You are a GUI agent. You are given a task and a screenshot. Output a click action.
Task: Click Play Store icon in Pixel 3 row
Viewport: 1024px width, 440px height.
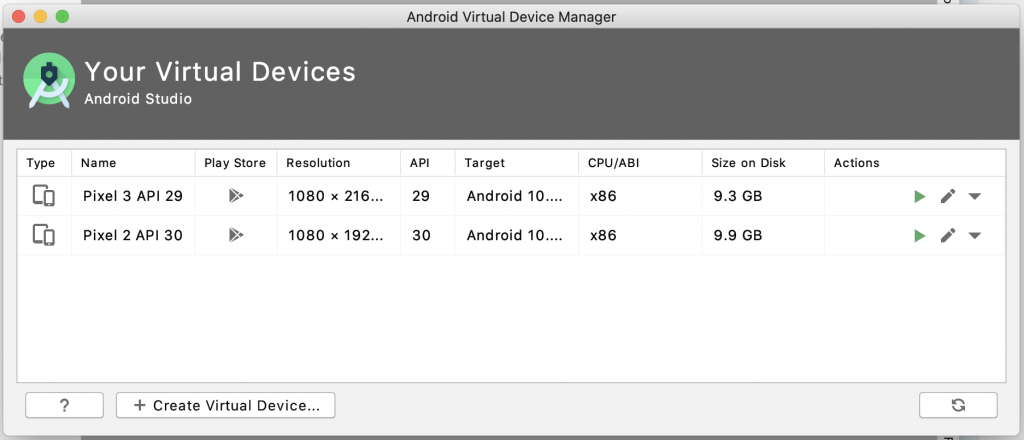click(236, 196)
